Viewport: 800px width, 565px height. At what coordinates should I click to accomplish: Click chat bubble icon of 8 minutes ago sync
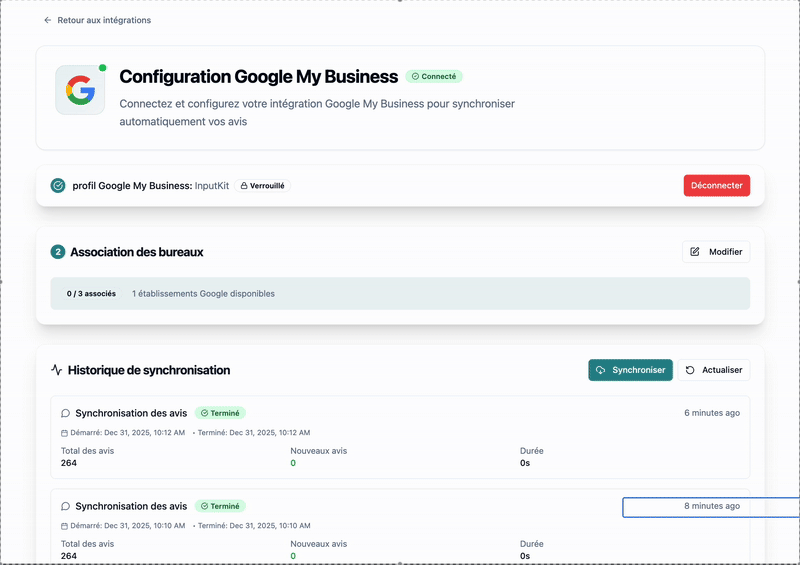pyautogui.click(x=65, y=506)
